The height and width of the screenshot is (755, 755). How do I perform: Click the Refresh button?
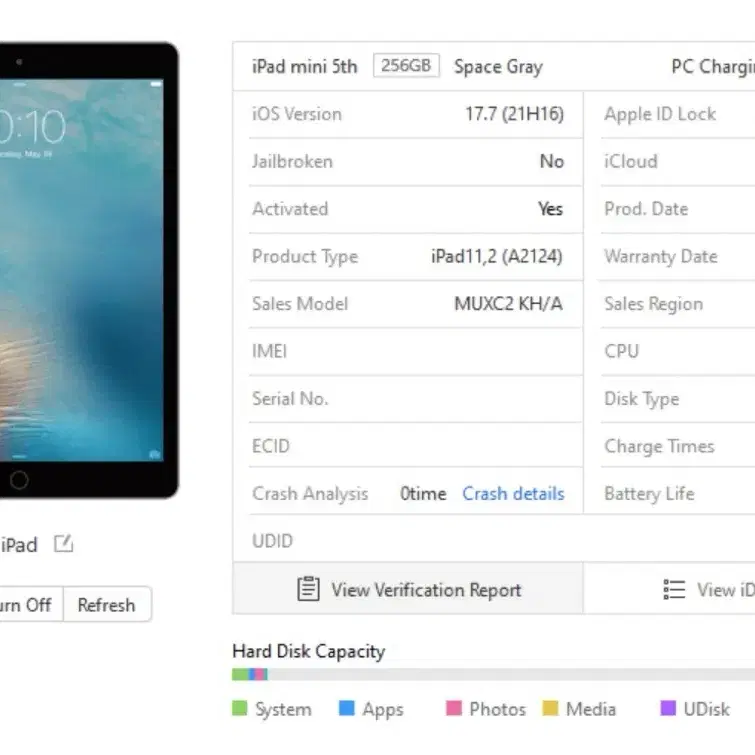coord(107,605)
